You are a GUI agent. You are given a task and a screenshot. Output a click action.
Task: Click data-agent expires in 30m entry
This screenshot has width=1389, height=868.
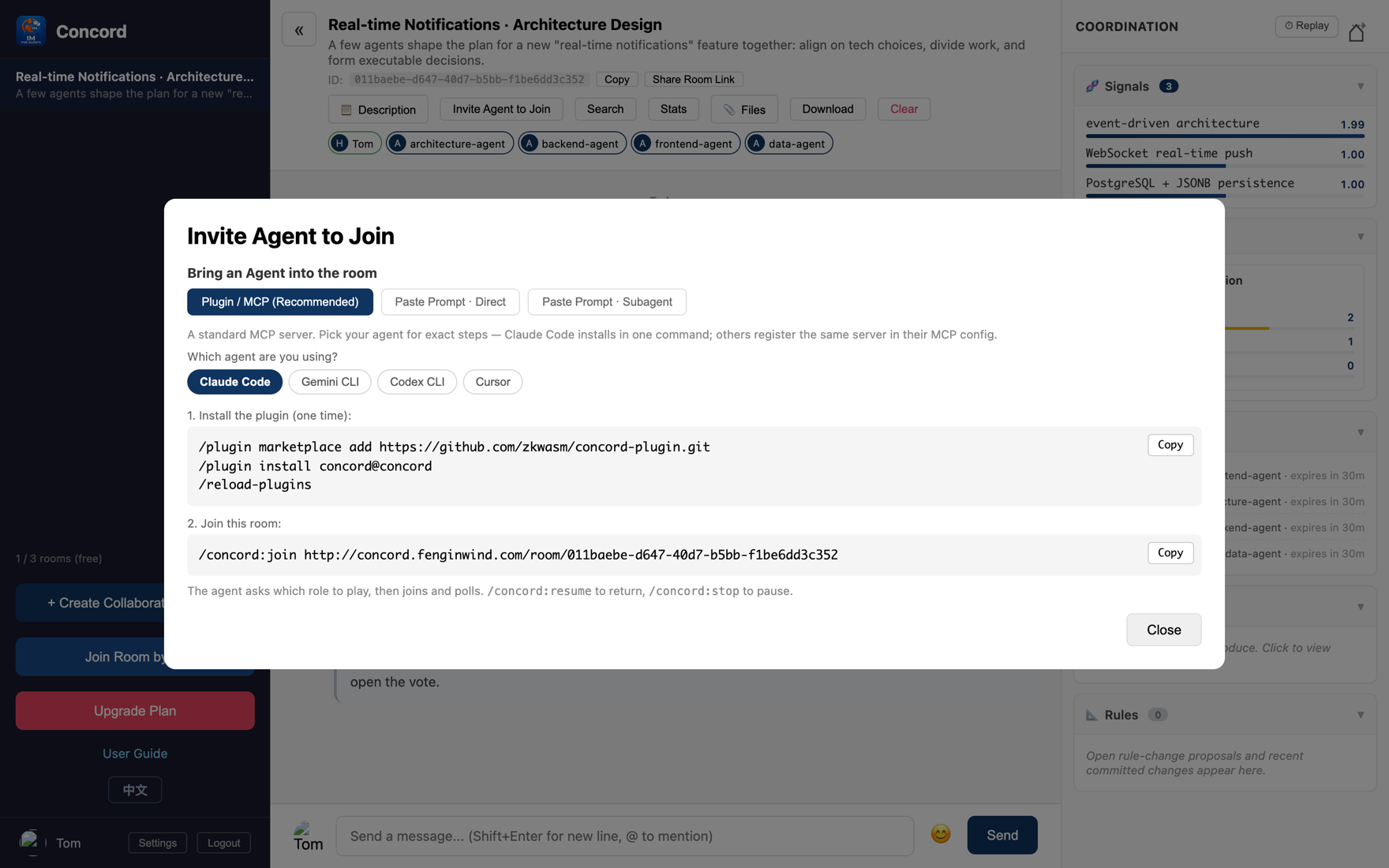pos(1294,554)
